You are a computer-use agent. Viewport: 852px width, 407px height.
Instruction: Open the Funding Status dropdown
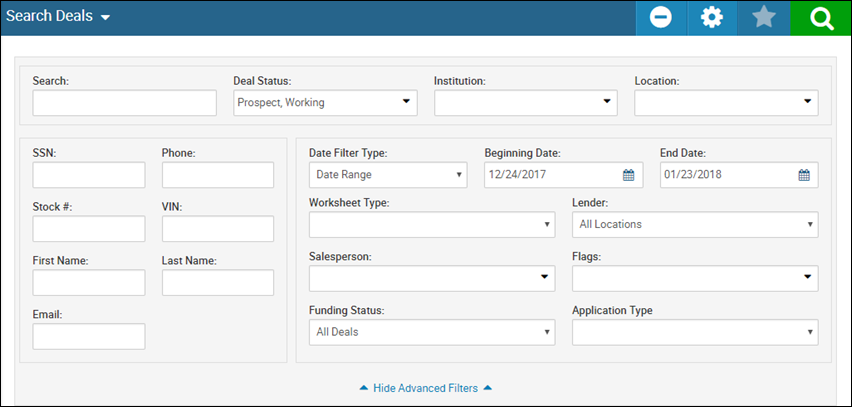(x=432, y=332)
